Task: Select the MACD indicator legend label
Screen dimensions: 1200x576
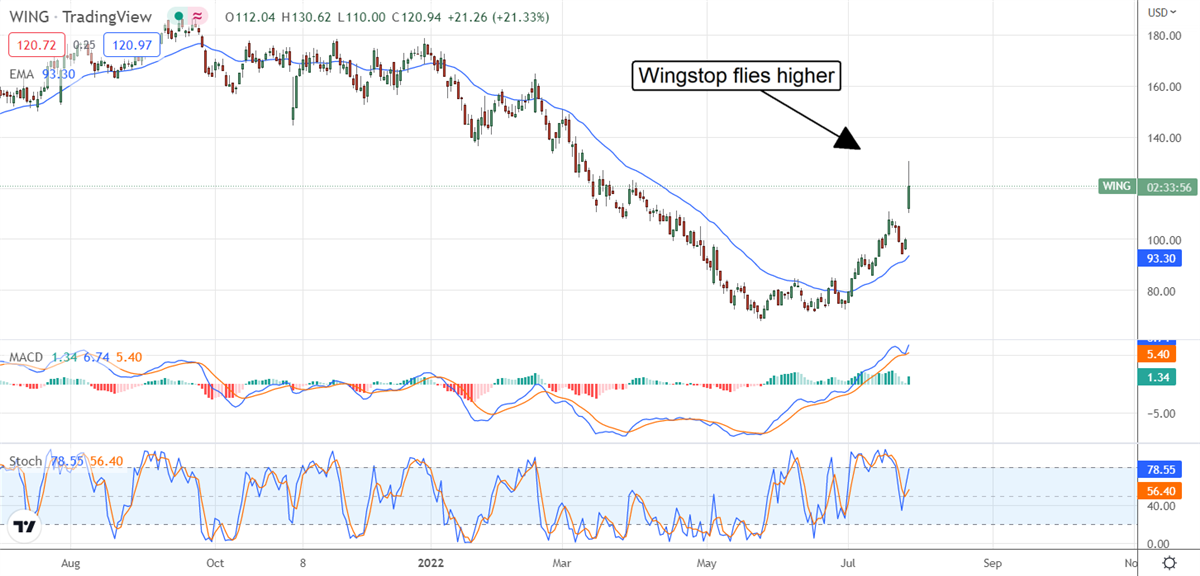Action: click(26, 357)
